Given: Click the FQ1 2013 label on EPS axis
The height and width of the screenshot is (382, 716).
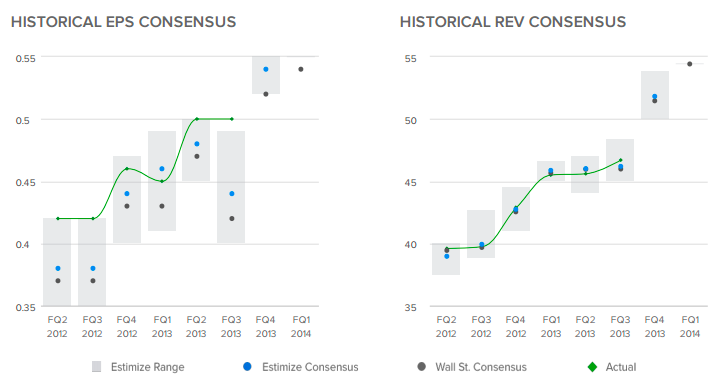Looking at the screenshot, I should coord(162,327).
